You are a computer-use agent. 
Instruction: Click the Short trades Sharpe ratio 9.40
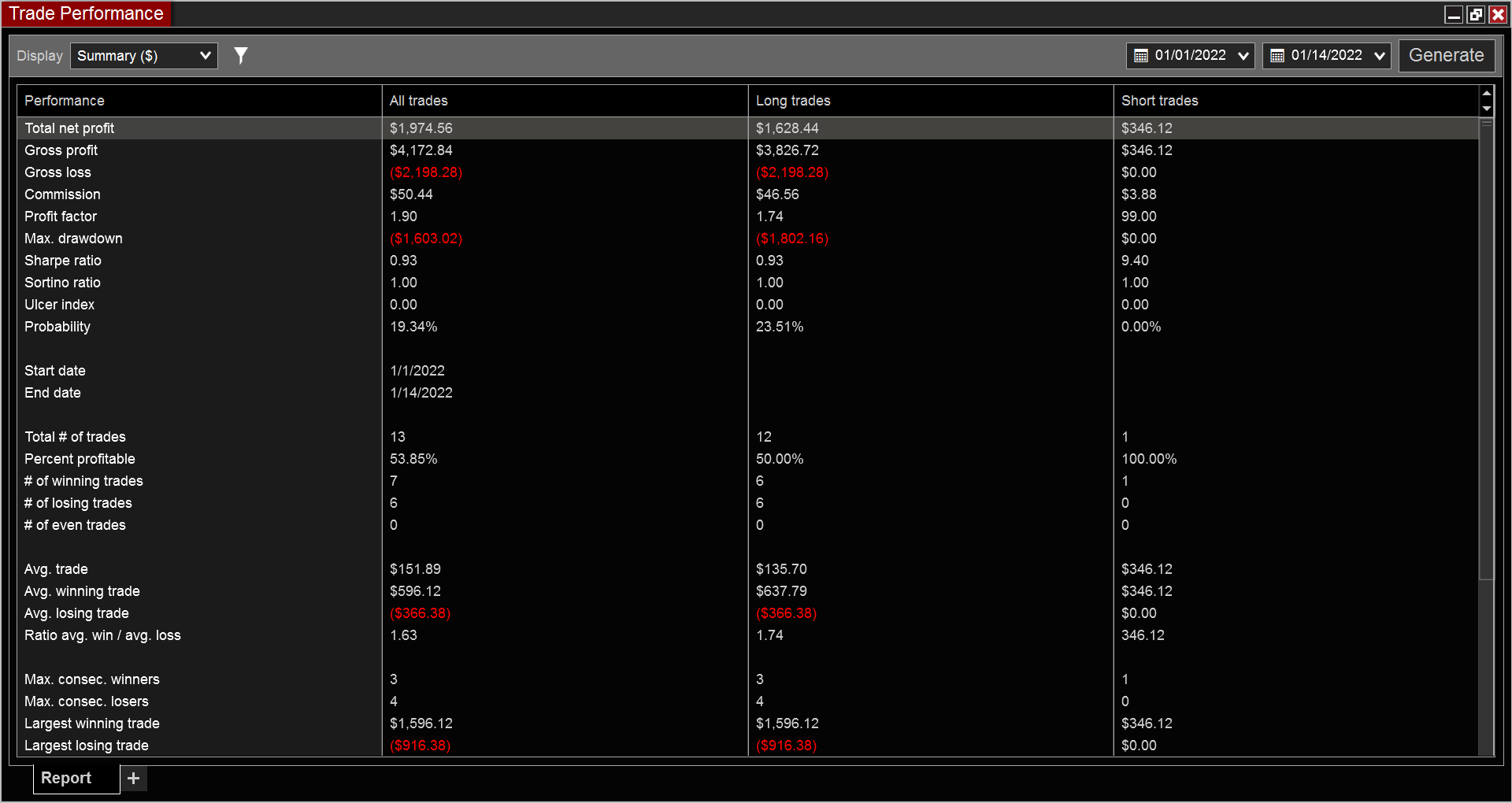tap(1135, 261)
